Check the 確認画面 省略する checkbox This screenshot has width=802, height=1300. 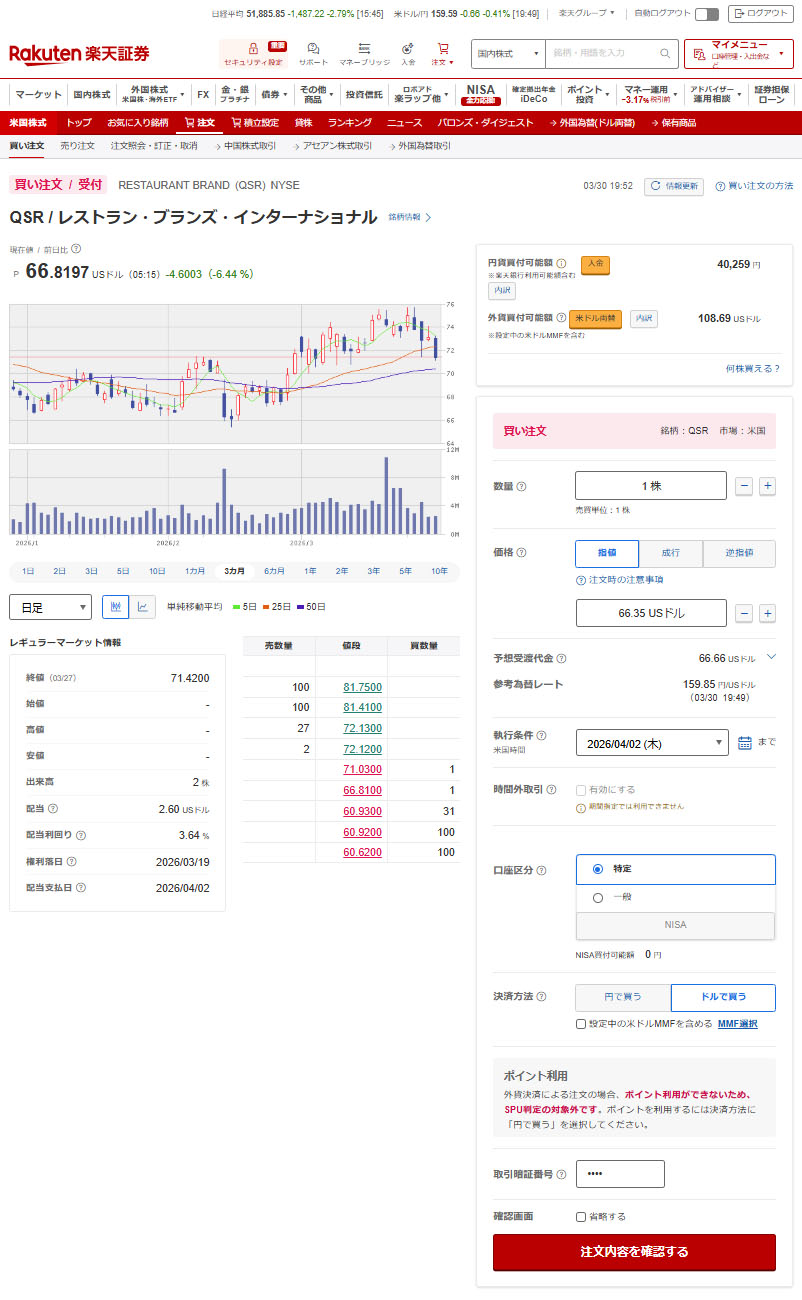click(581, 1217)
